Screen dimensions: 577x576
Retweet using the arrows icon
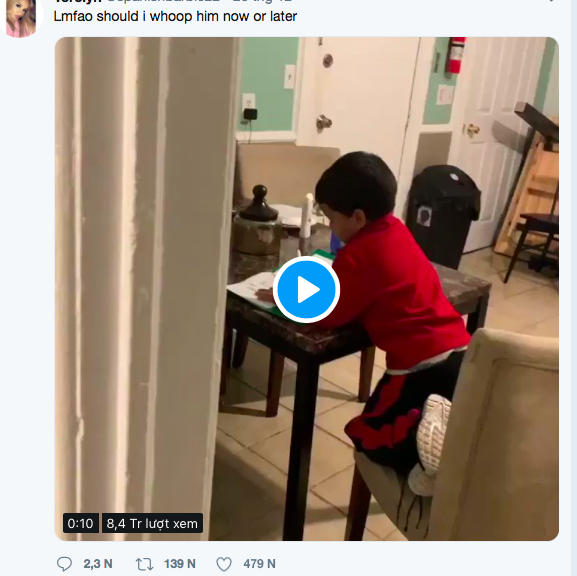(x=144, y=564)
